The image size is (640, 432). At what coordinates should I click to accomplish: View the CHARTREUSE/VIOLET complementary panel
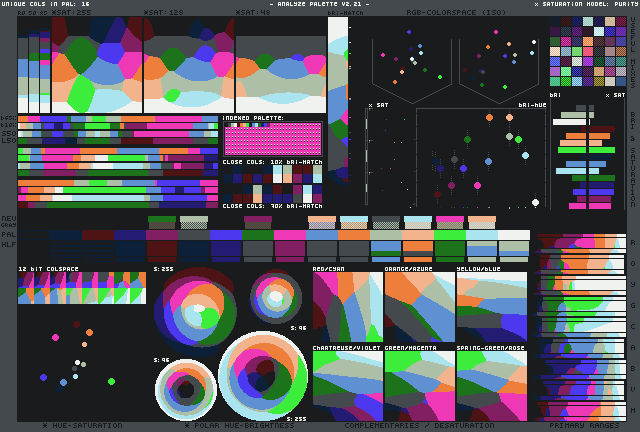[348, 386]
